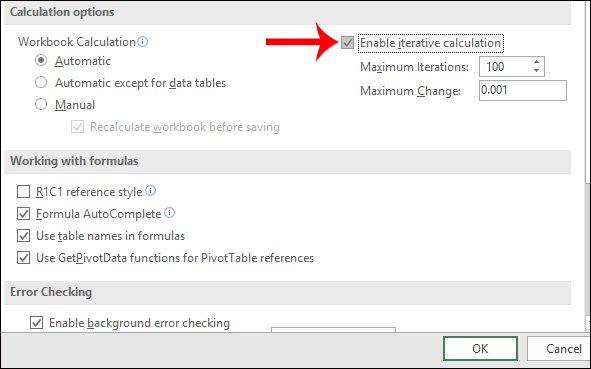591x369 pixels.
Task: Toggle Recalculate workbook before saving checkbox
Action: [77, 127]
